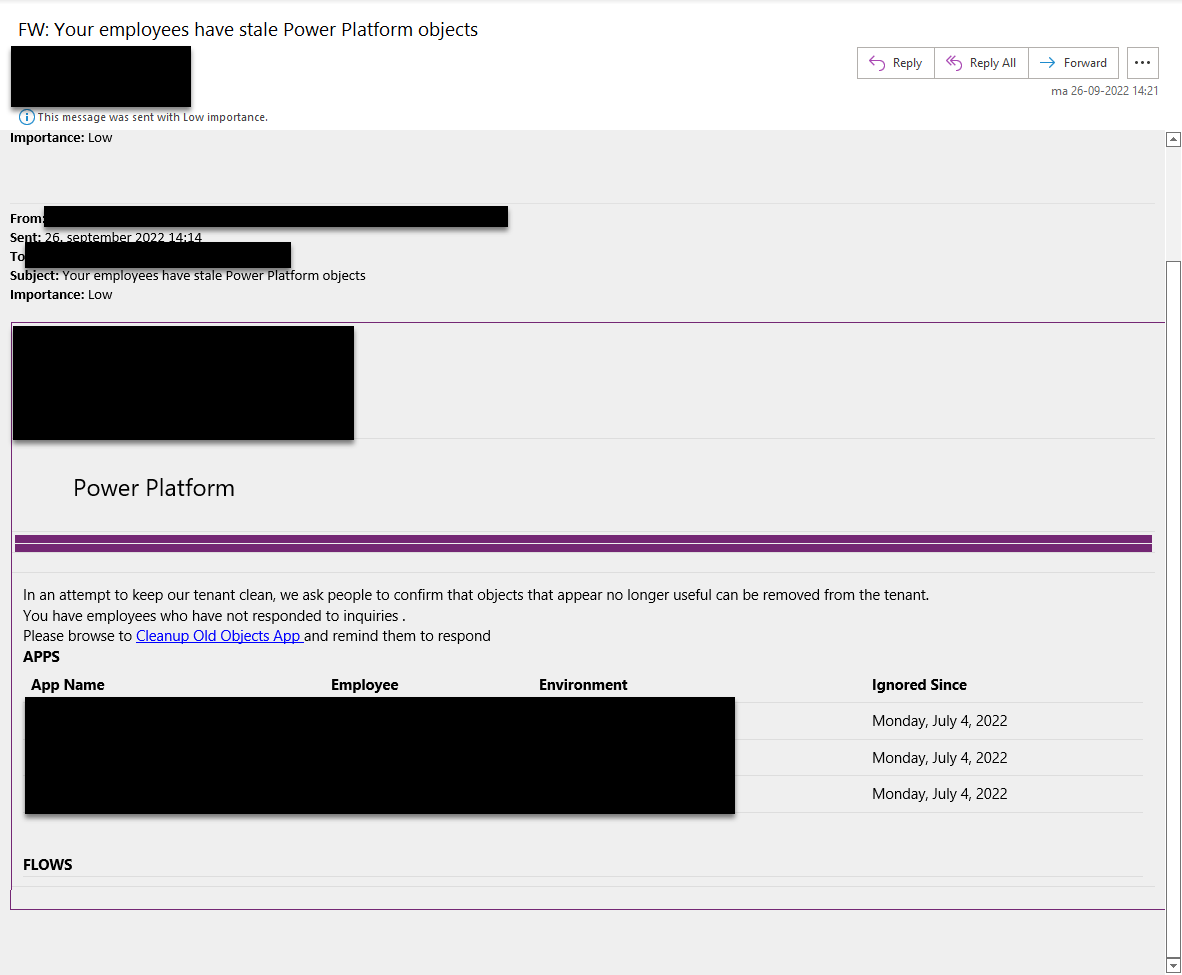1182x975 pixels.
Task: Select the Employee column header
Action: 365,684
